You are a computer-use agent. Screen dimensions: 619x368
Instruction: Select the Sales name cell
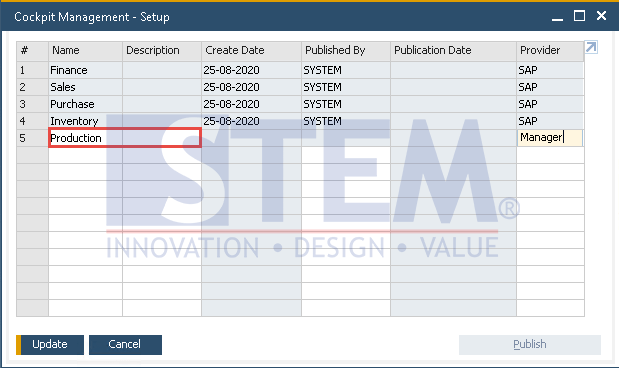[85, 87]
